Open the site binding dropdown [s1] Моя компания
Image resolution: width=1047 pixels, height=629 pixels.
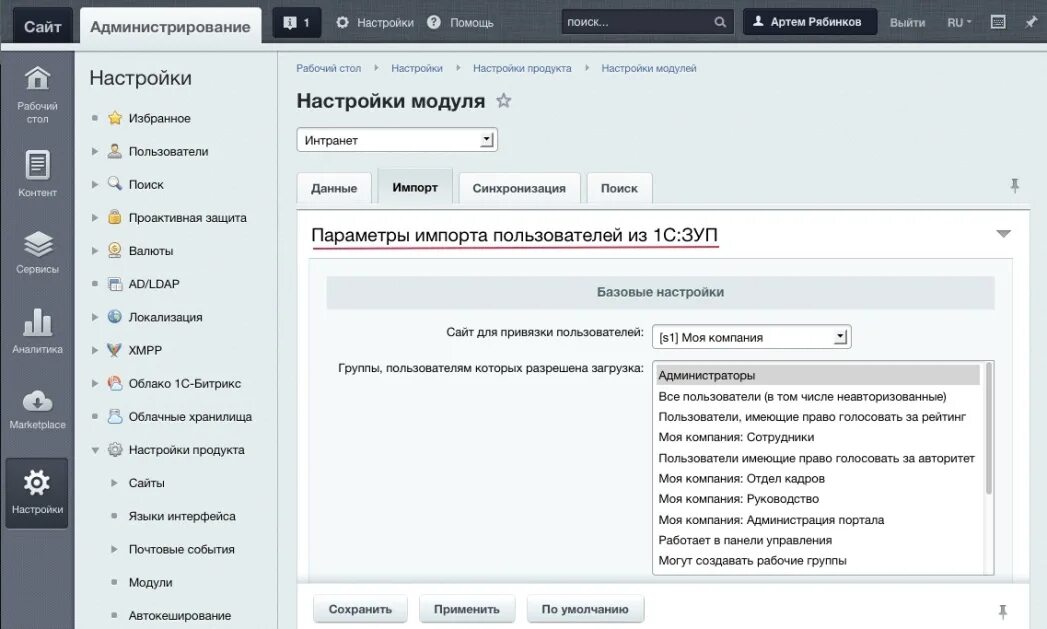click(751, 337)
